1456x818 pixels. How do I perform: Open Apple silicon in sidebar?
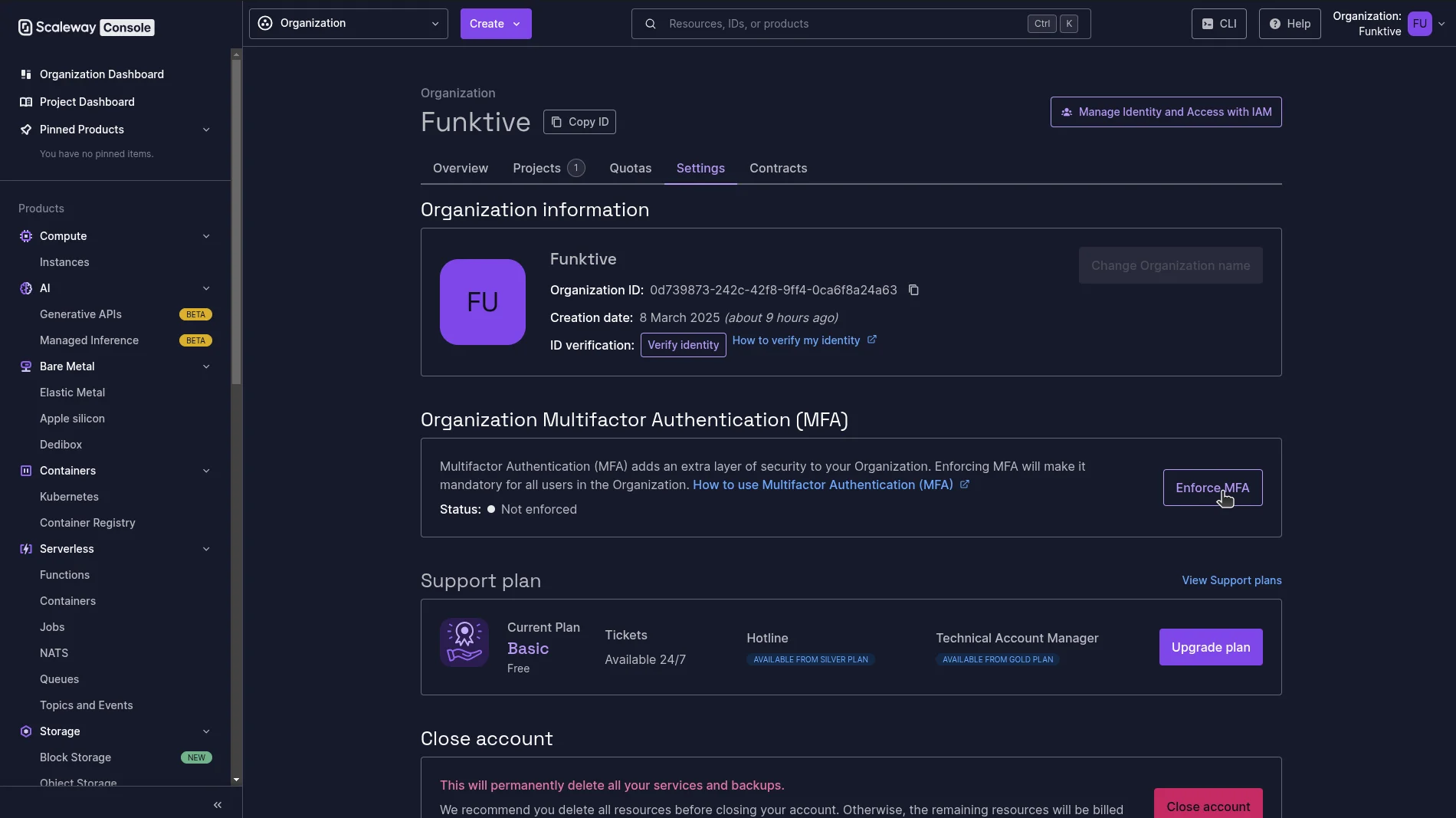click(x=72, y=419)
